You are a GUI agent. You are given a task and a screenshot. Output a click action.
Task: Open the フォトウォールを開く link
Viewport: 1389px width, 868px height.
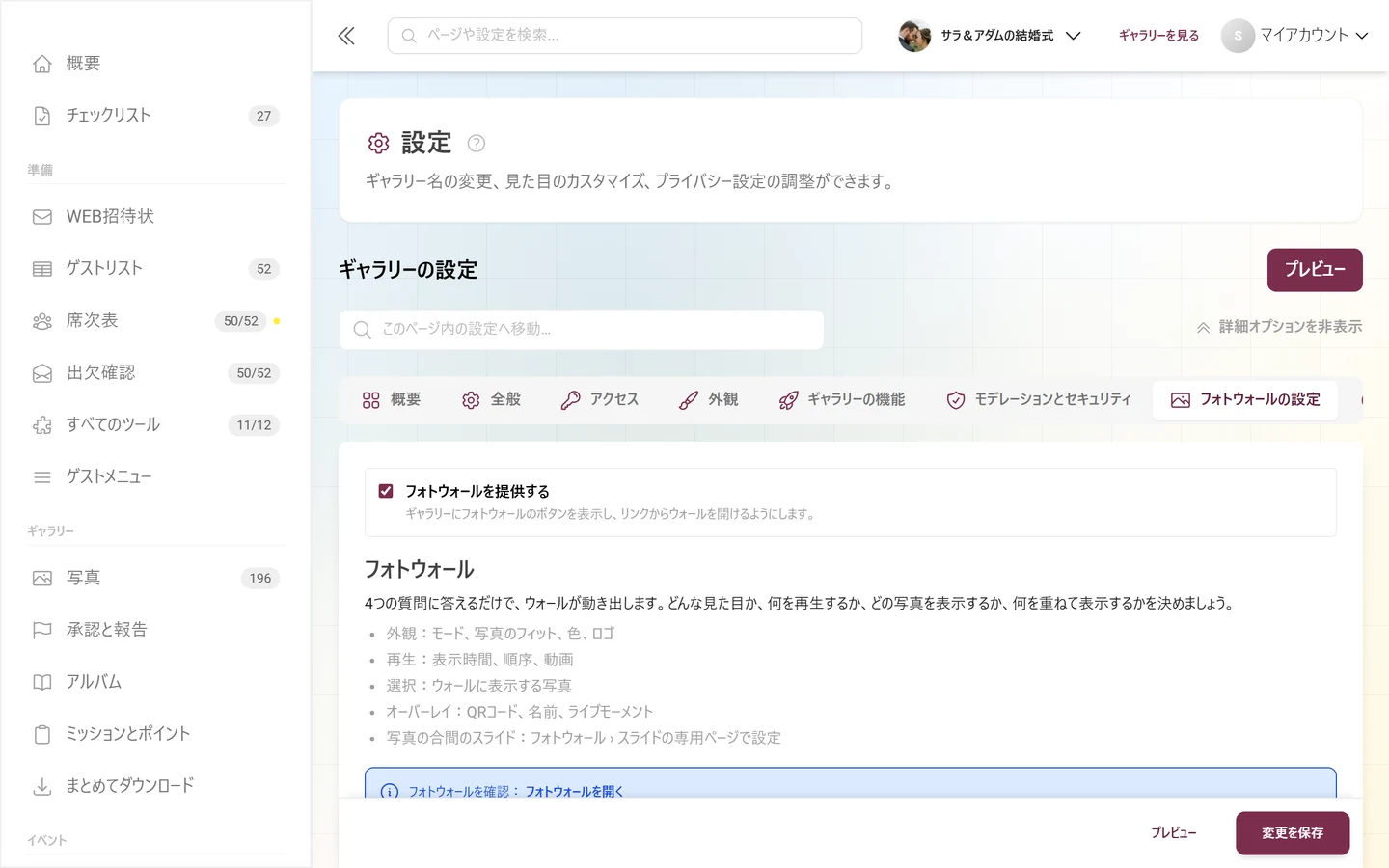574,792
